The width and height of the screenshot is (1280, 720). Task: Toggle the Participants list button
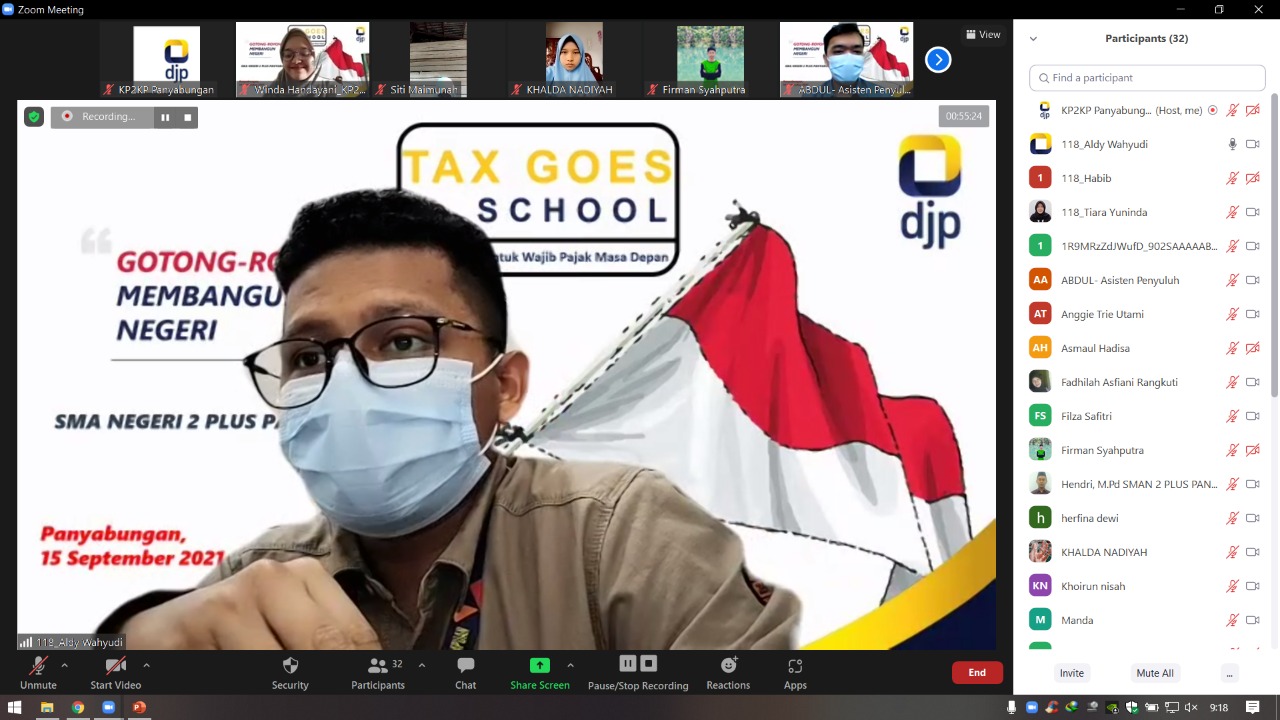(378, 666)
